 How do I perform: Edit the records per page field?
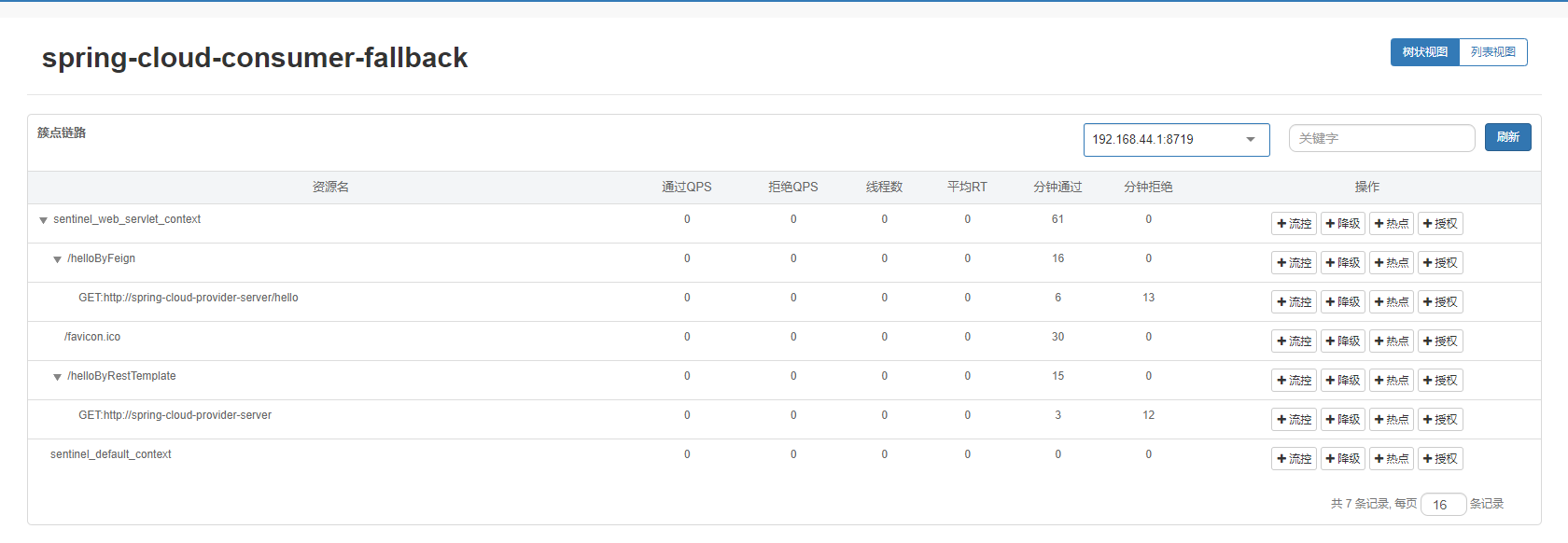click(1443, 505)
